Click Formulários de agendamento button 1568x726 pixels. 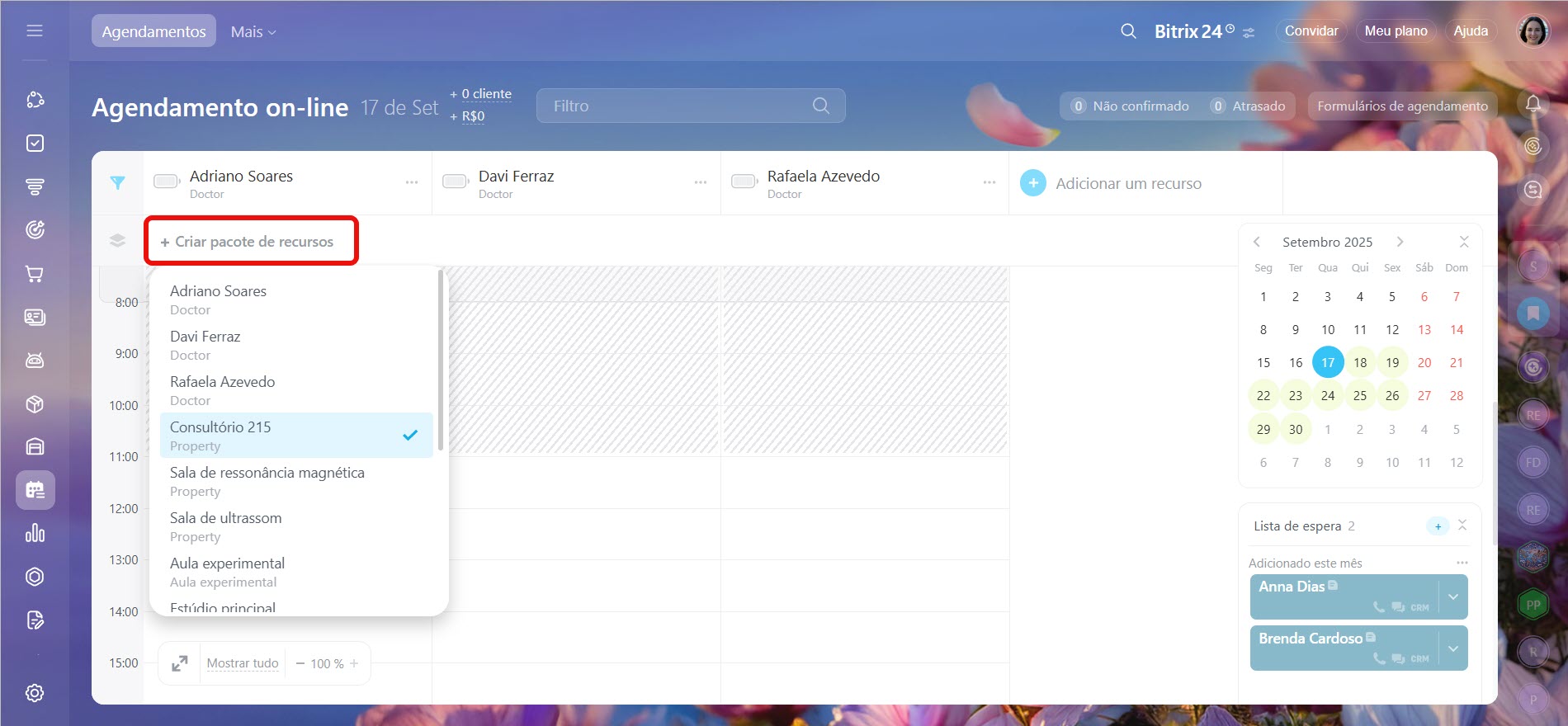pyautogui.click(x=1402, y=106)
